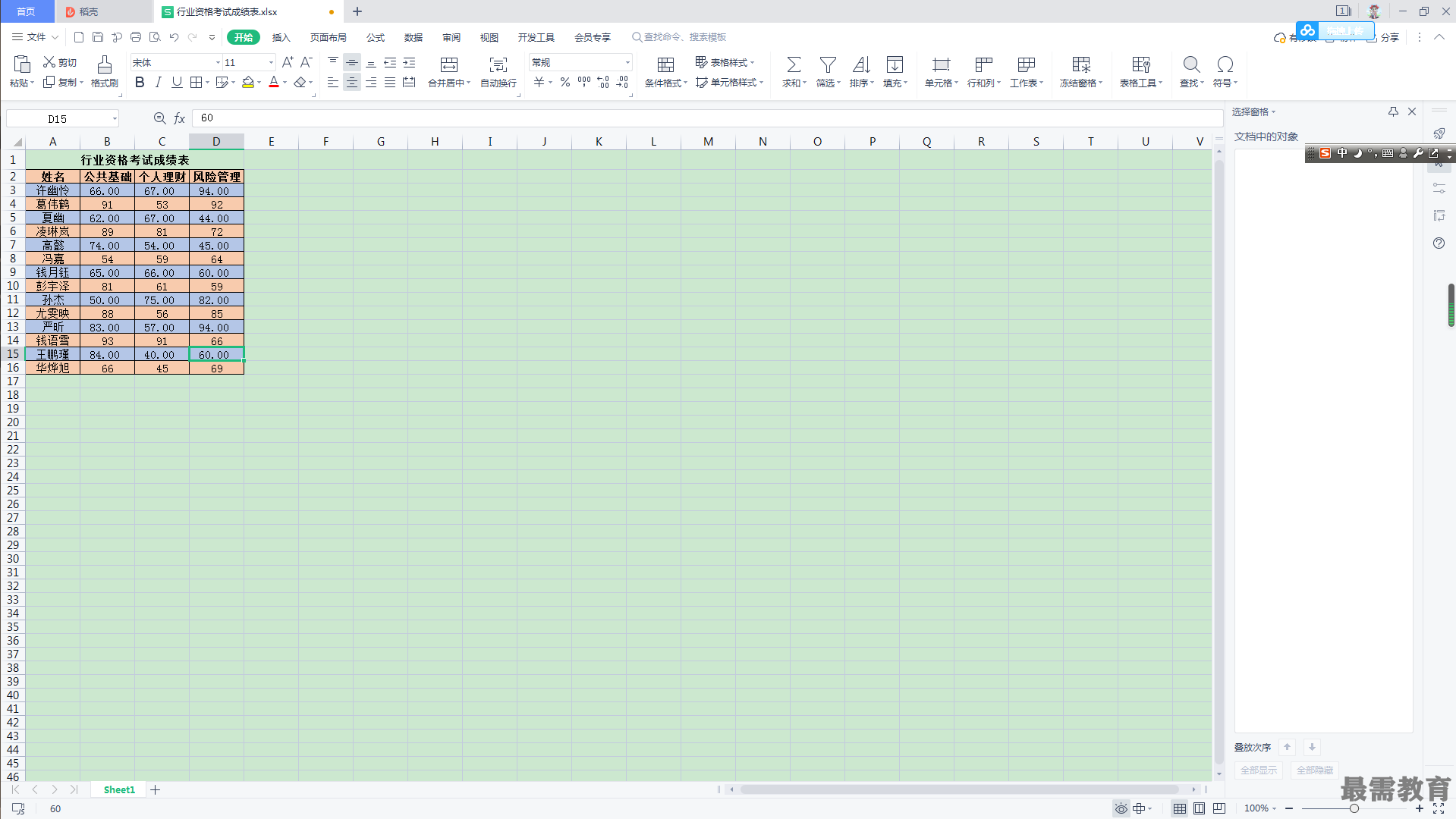Viewport: 1456px width, 819px height.
Task: Expand the name box dropdown for D15
Action: 115,118
